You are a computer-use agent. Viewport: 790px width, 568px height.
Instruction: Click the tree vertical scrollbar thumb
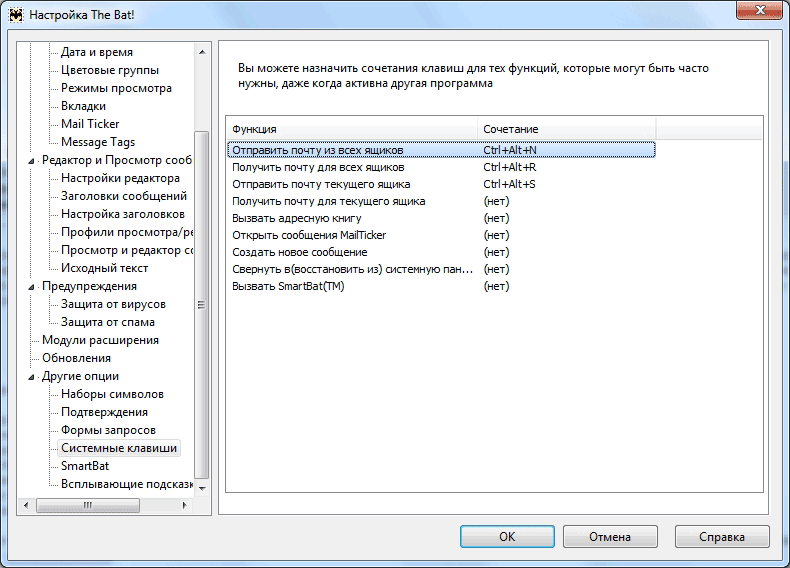tap(202, 304)
